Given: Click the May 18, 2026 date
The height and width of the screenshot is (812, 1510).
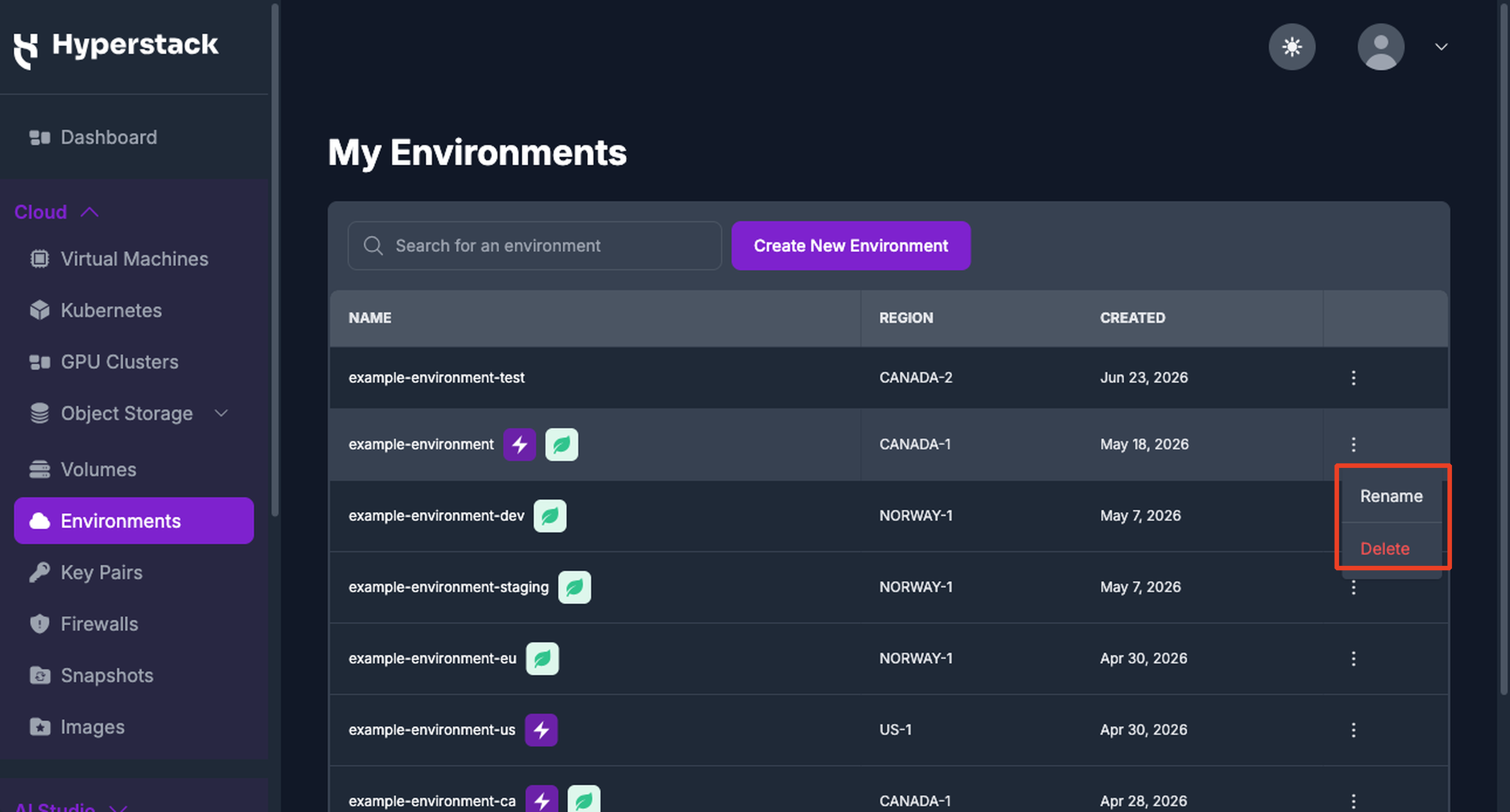Looking at the screenshot, I should pyautogui.click(x=1144, y=444).
